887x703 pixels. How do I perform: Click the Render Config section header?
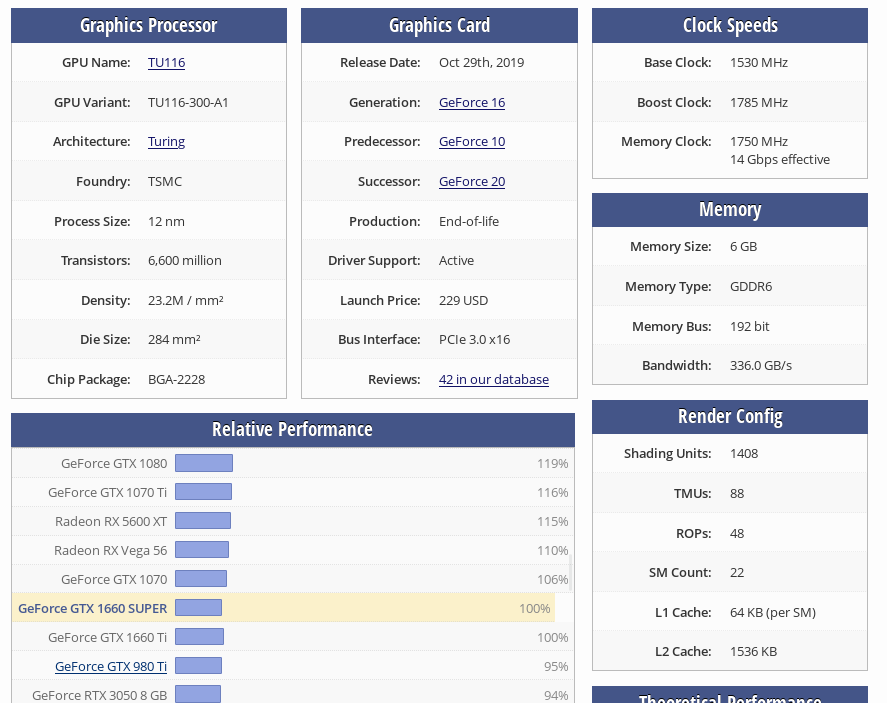pos(730,417)
